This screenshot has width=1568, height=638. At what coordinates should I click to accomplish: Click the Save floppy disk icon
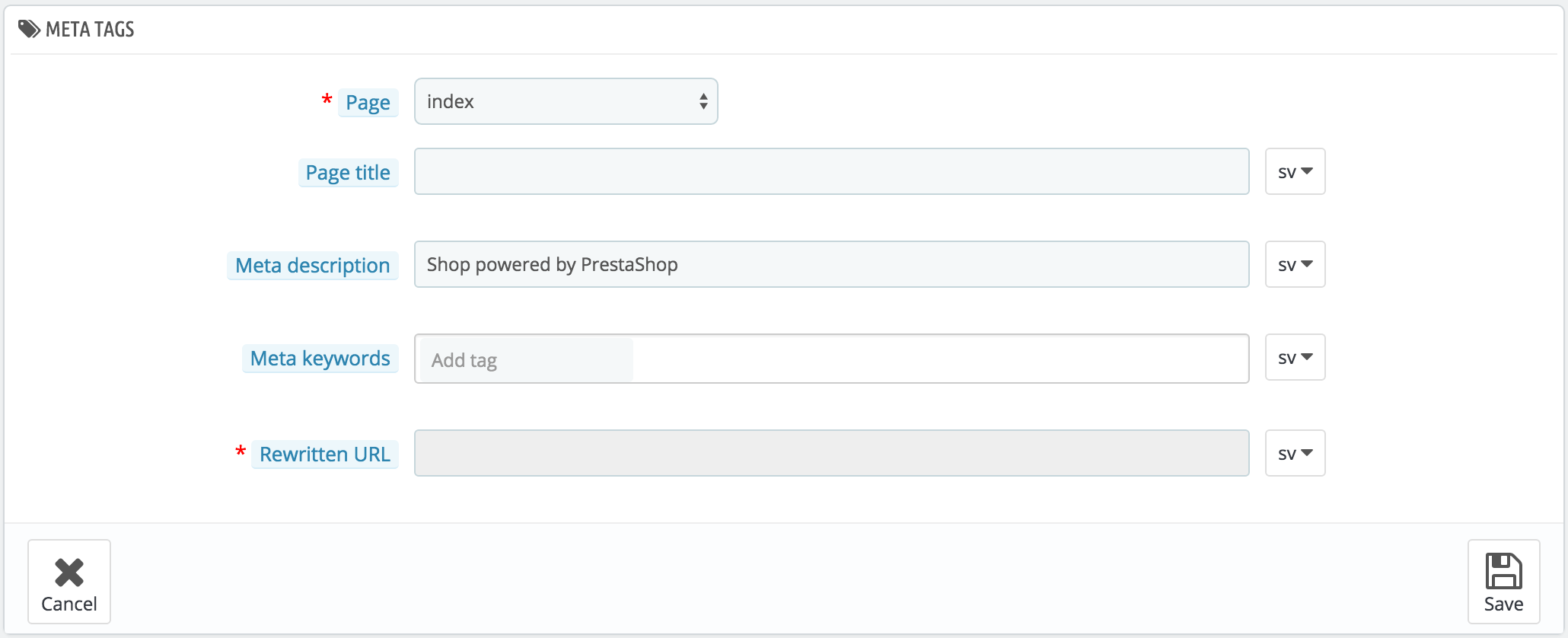[x=1503, y=571]
